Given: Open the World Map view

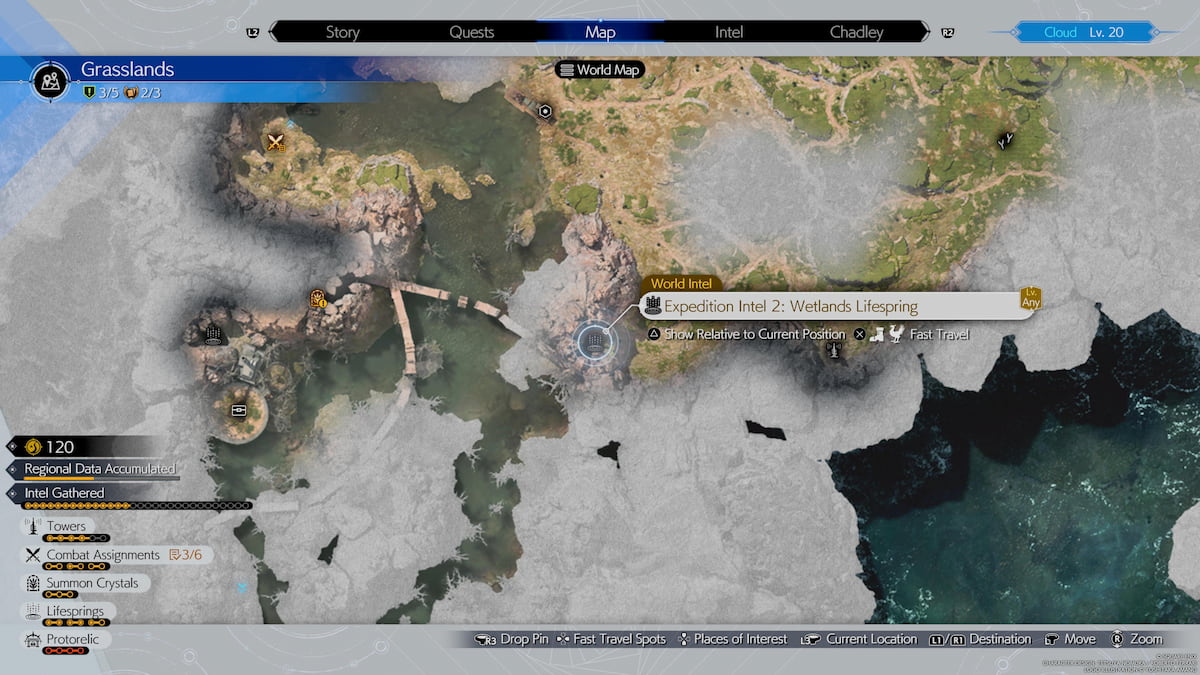Looking at the screenshot, I should coord(600,70).
